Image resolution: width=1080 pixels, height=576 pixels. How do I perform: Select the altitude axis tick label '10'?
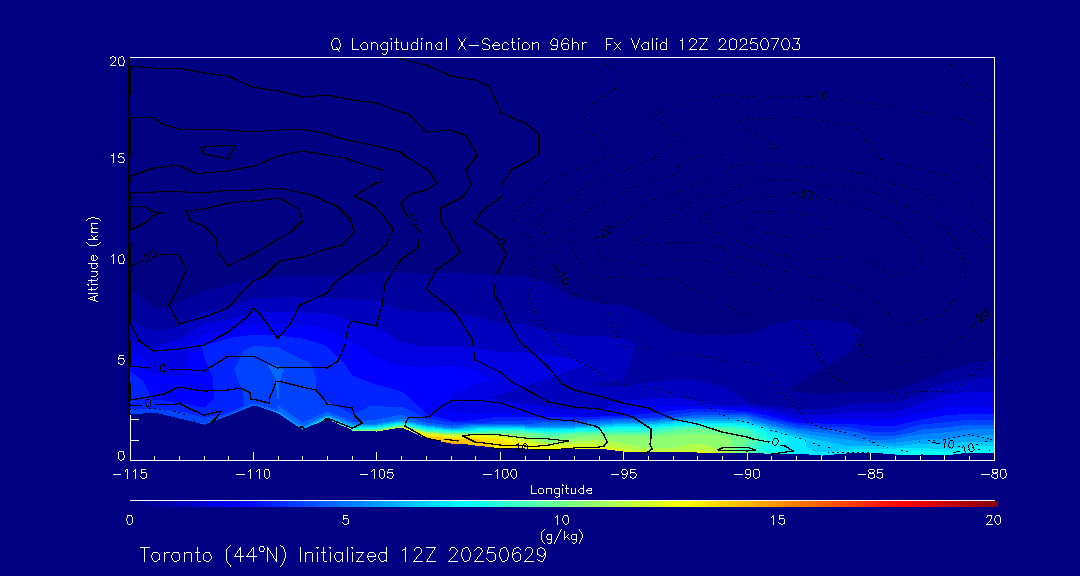(x=117, y=259)
